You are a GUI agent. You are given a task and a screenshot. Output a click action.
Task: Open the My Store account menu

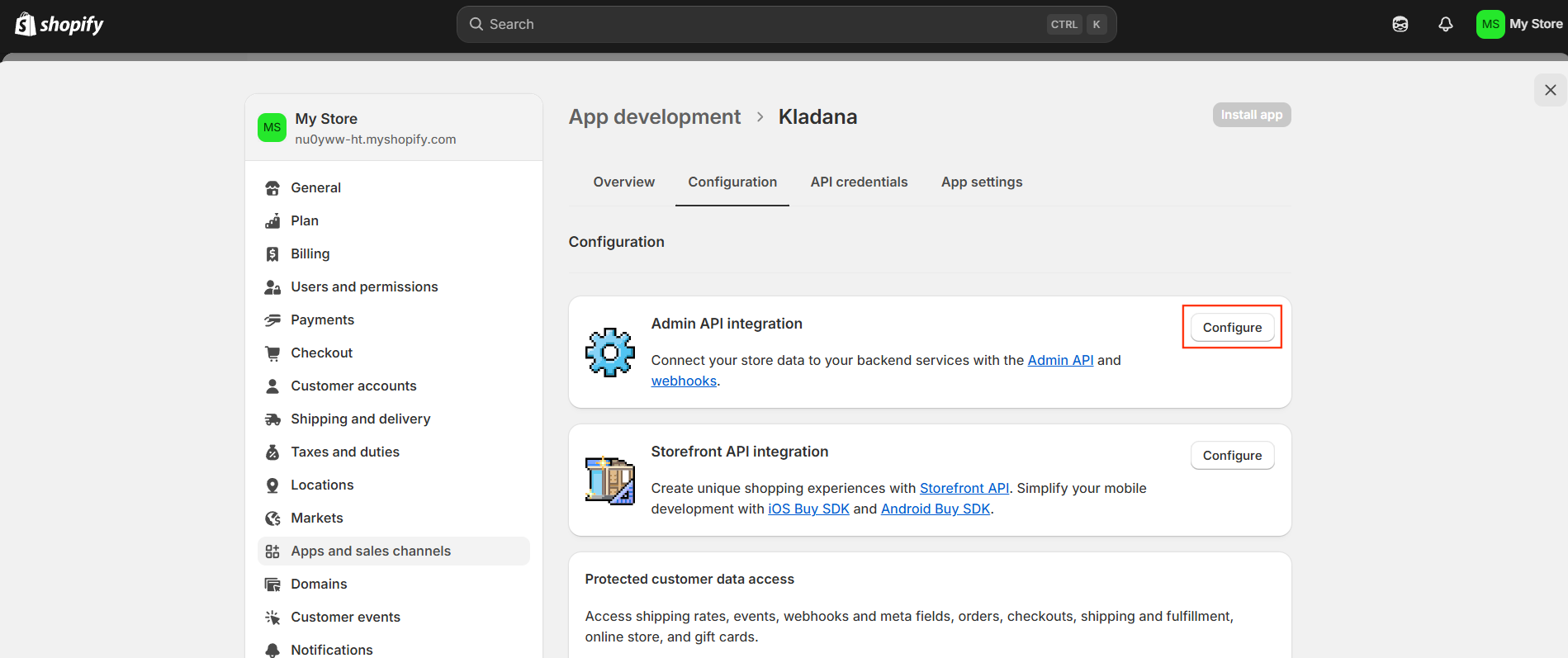1519,25
